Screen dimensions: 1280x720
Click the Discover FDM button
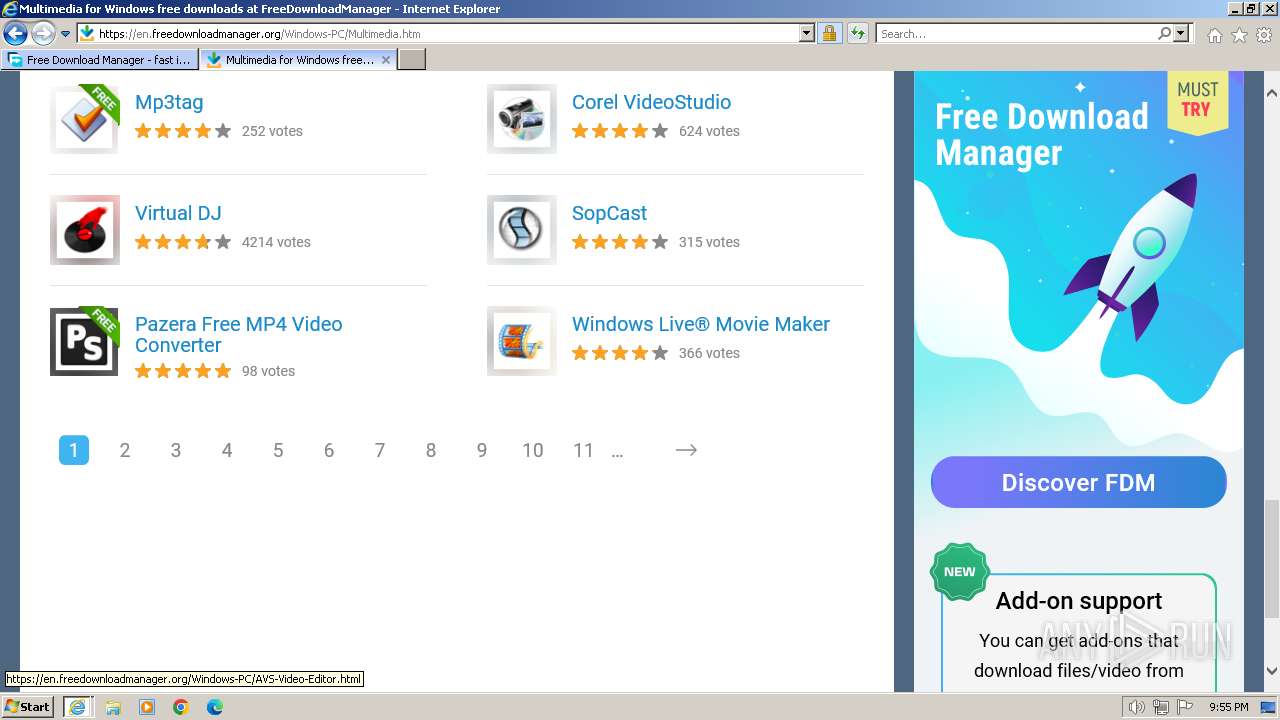click(x=1078, y=483)
